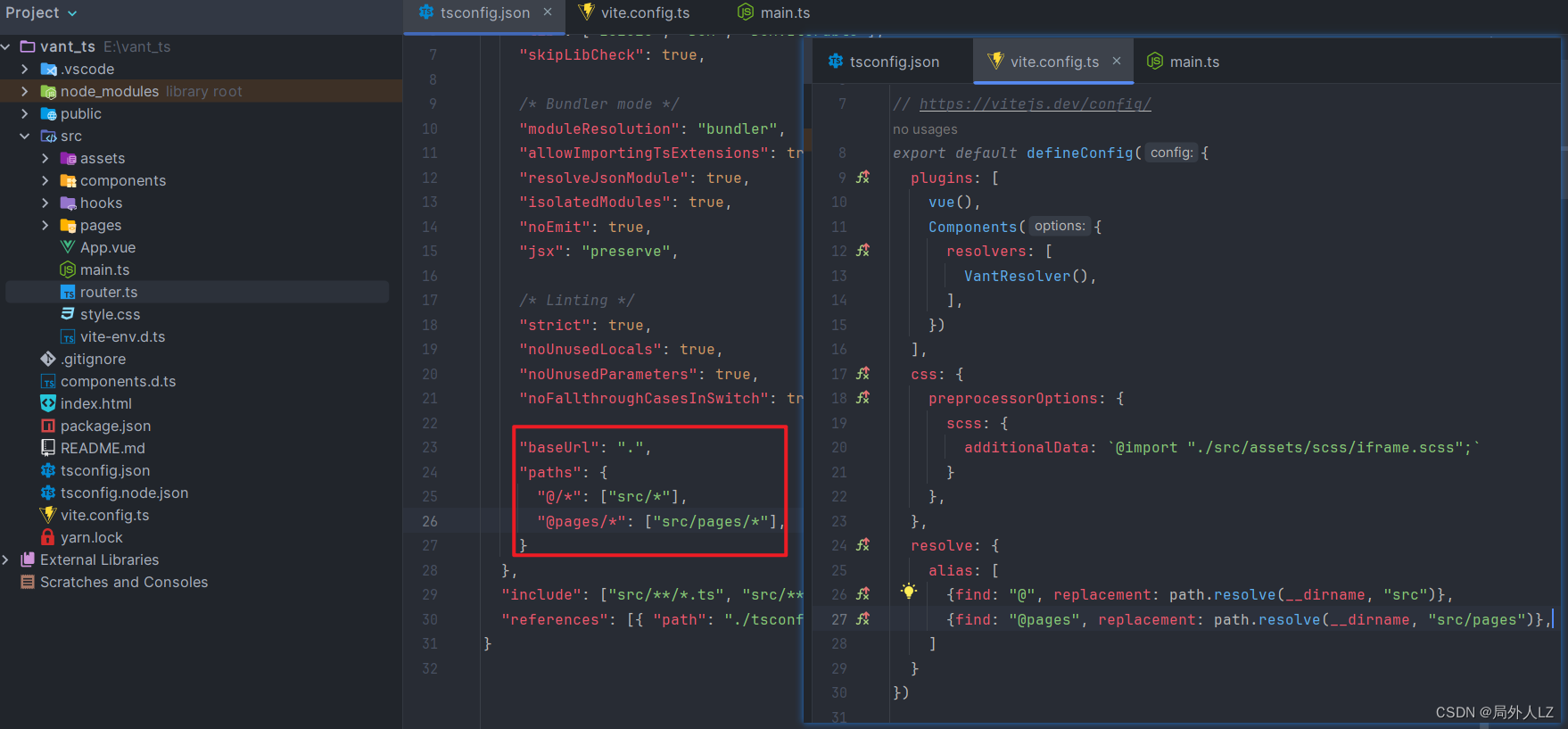Click the lock icon beside yarn.lock
This screenshot has height=729, width=1568.
48,537
